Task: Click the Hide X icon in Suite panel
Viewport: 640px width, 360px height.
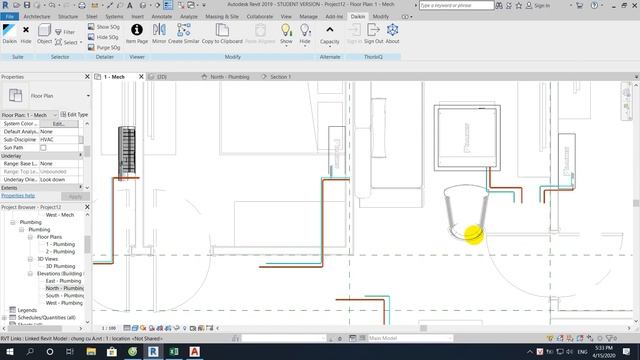Action: 26,30
